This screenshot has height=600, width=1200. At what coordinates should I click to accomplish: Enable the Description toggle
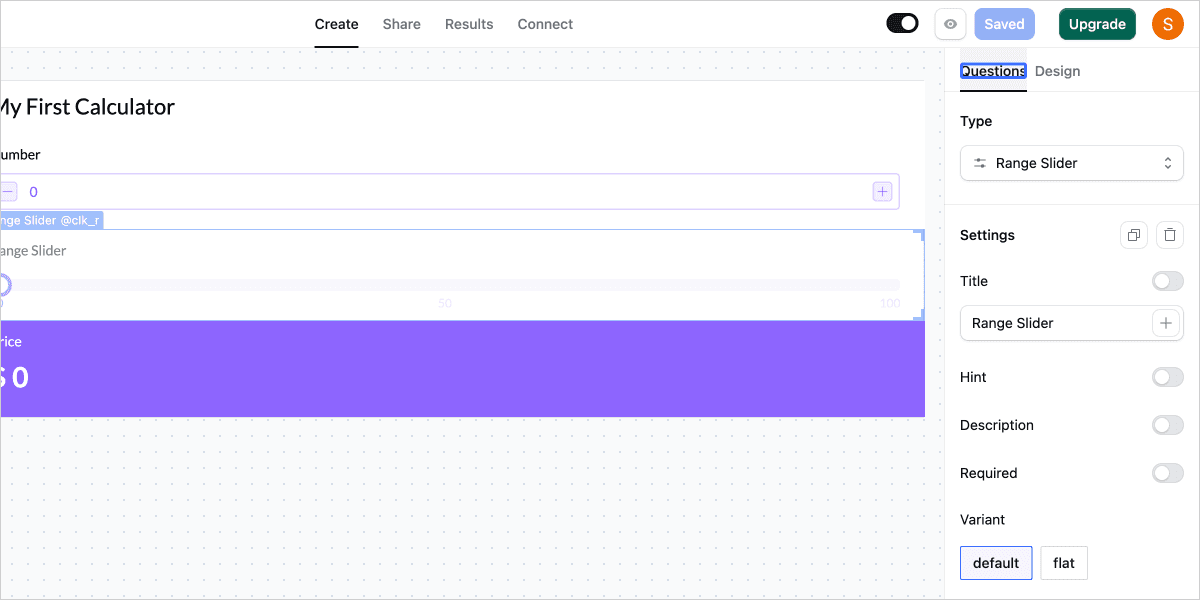click(1168, 425)
